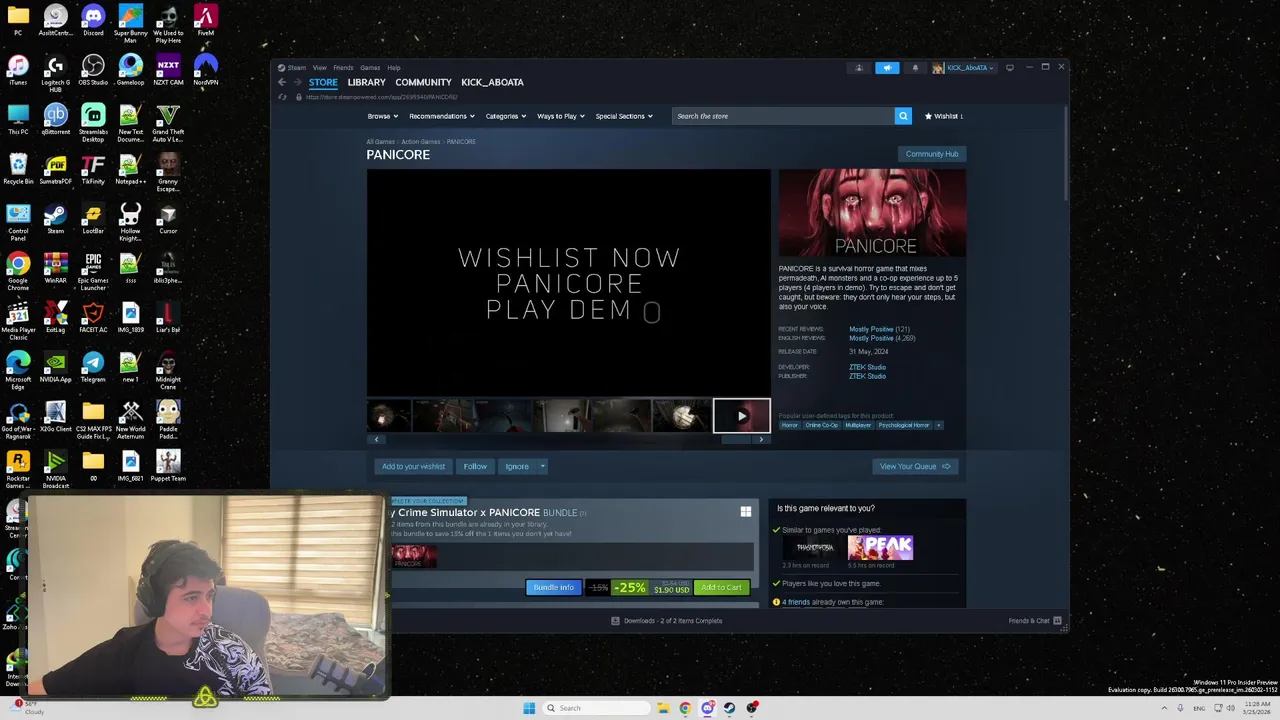Open the Friends menu
This screenshot has width=1280, height=720.
[x=343, y=68]
